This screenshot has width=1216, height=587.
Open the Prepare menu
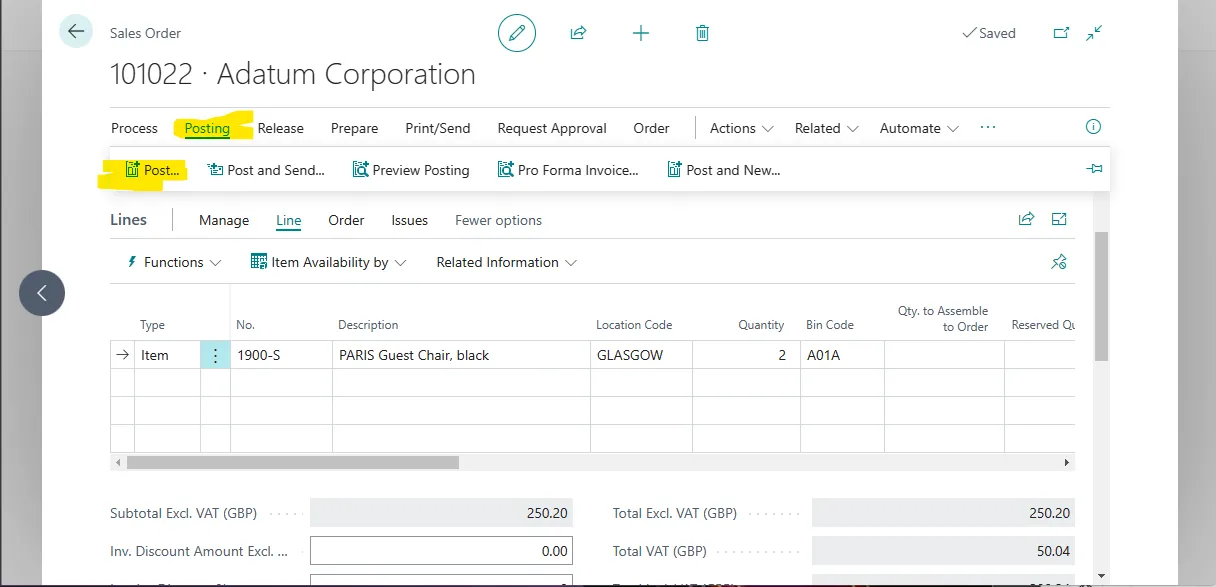pos(355,128)
